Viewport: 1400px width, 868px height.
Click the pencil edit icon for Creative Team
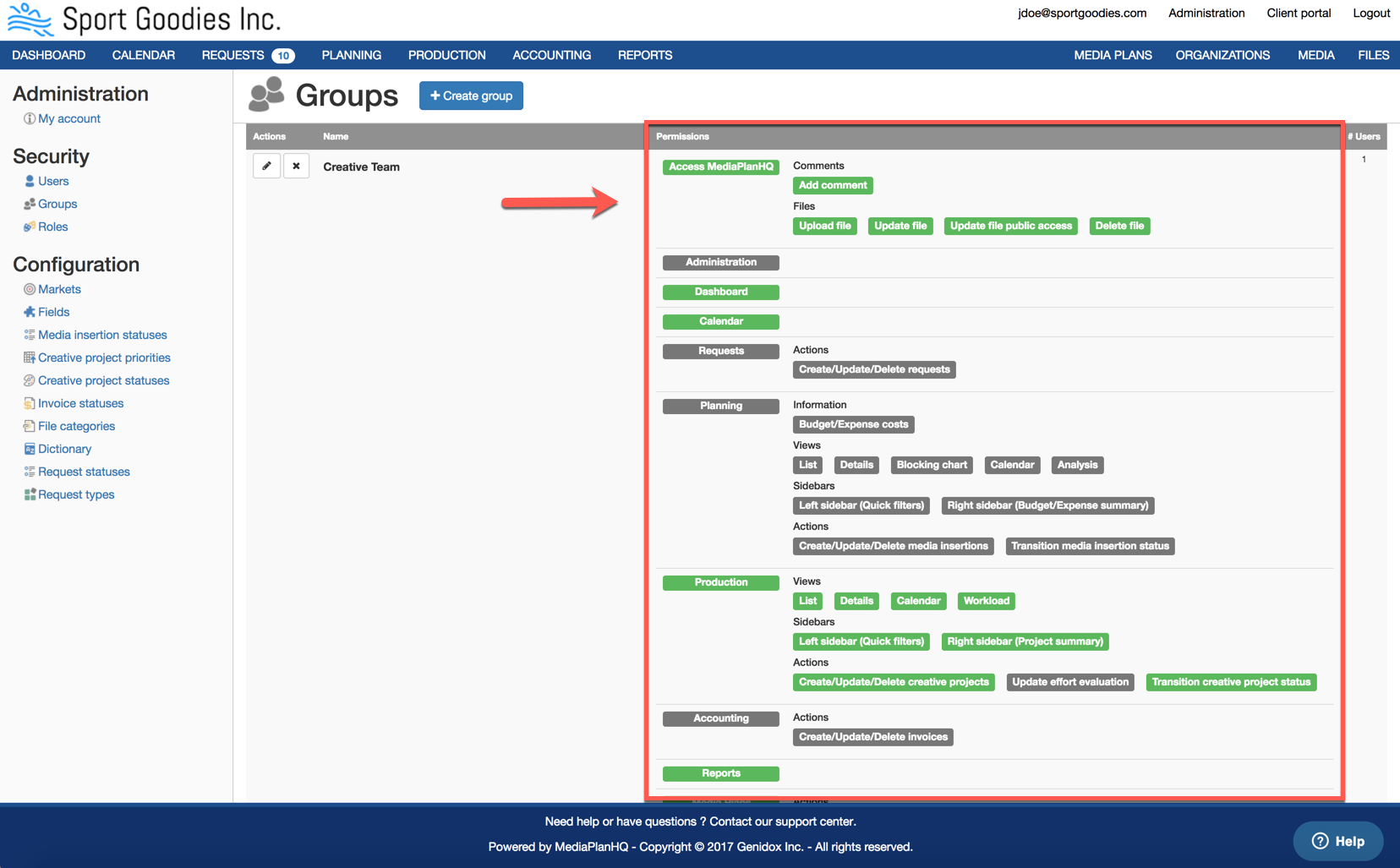tap(266, 166)
